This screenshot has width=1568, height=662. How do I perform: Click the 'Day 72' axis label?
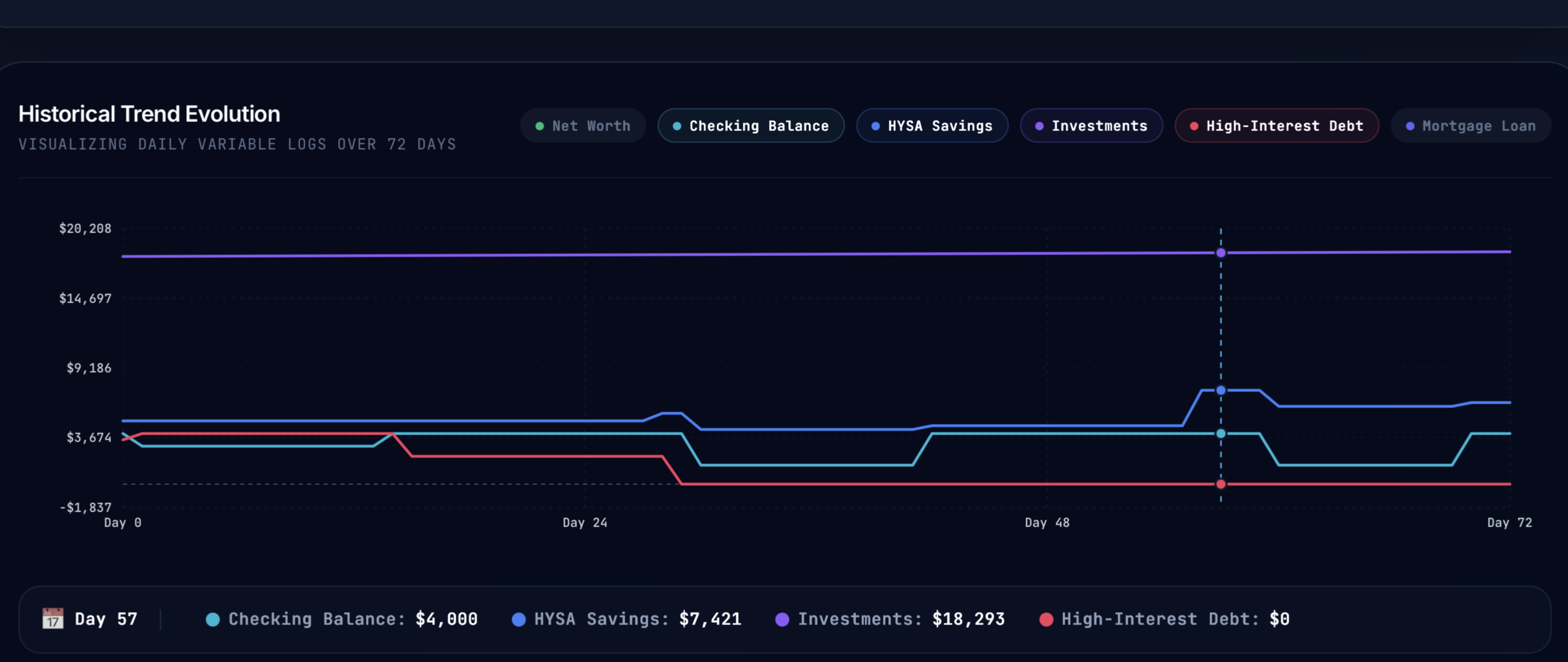click(x=1509, y=522)
